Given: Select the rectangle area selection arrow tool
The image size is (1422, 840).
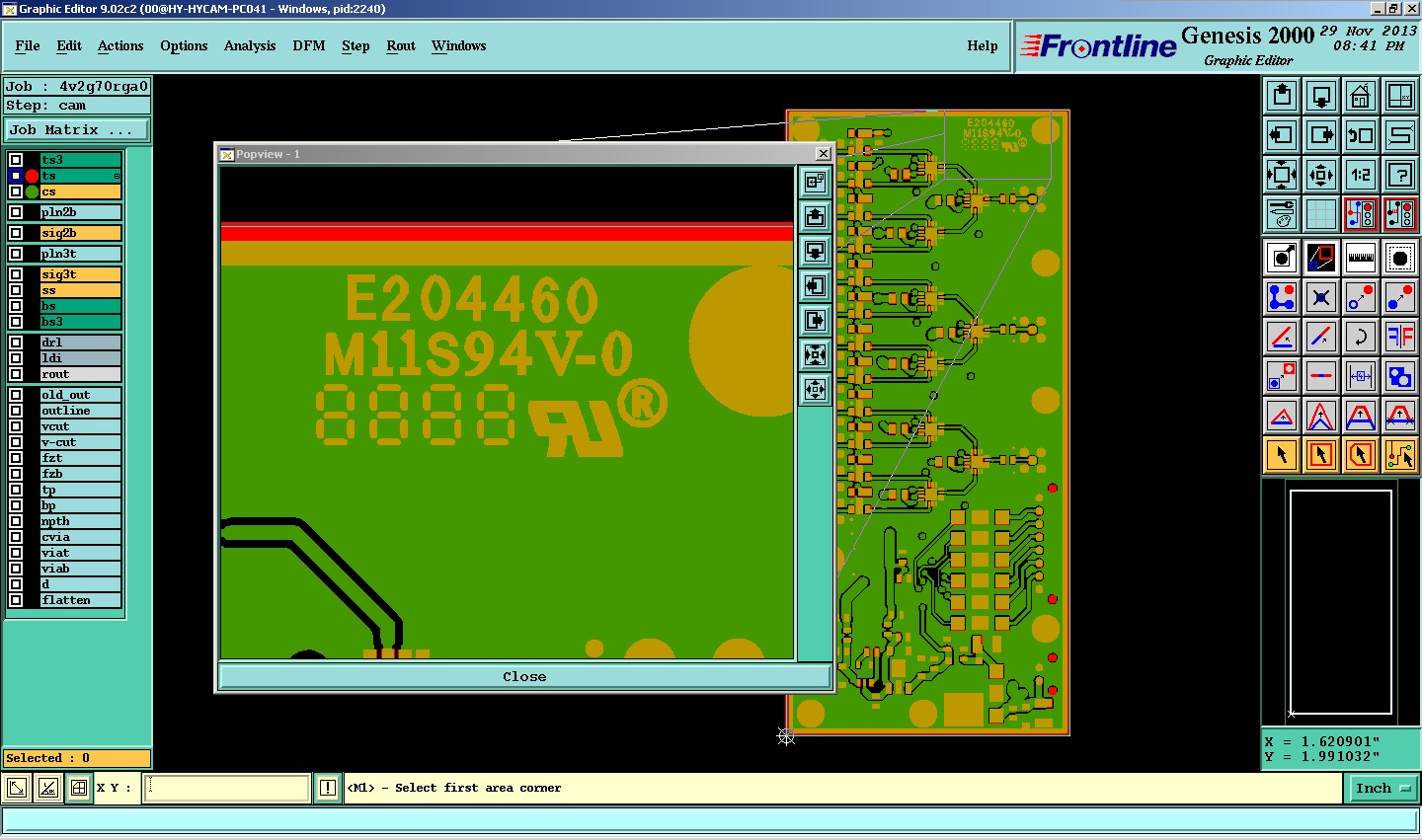Looking at the screenshot, I should click(1321, 455).
